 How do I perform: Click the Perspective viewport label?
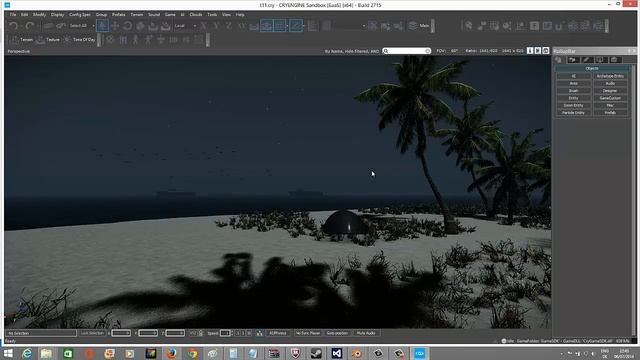pyautogui.click(x=19, y=51)
